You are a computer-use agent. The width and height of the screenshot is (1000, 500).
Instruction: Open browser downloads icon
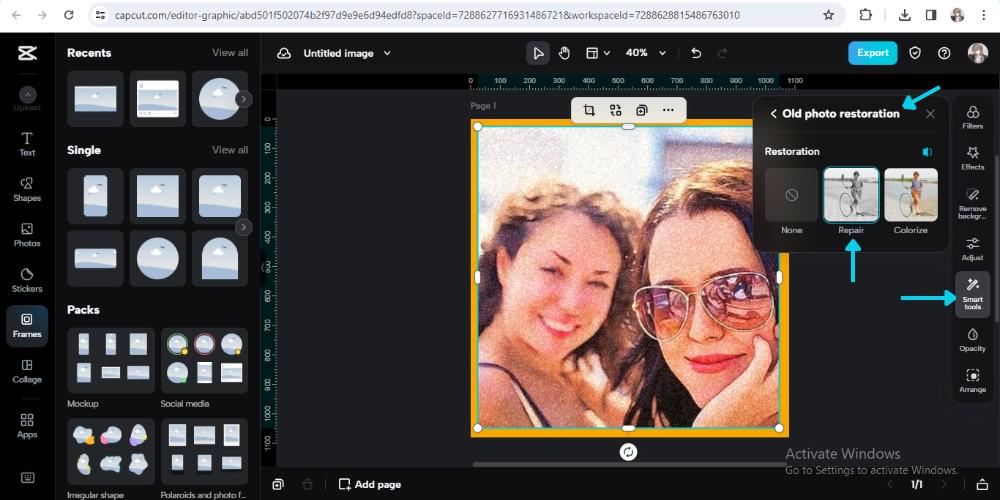pos(904,15)
